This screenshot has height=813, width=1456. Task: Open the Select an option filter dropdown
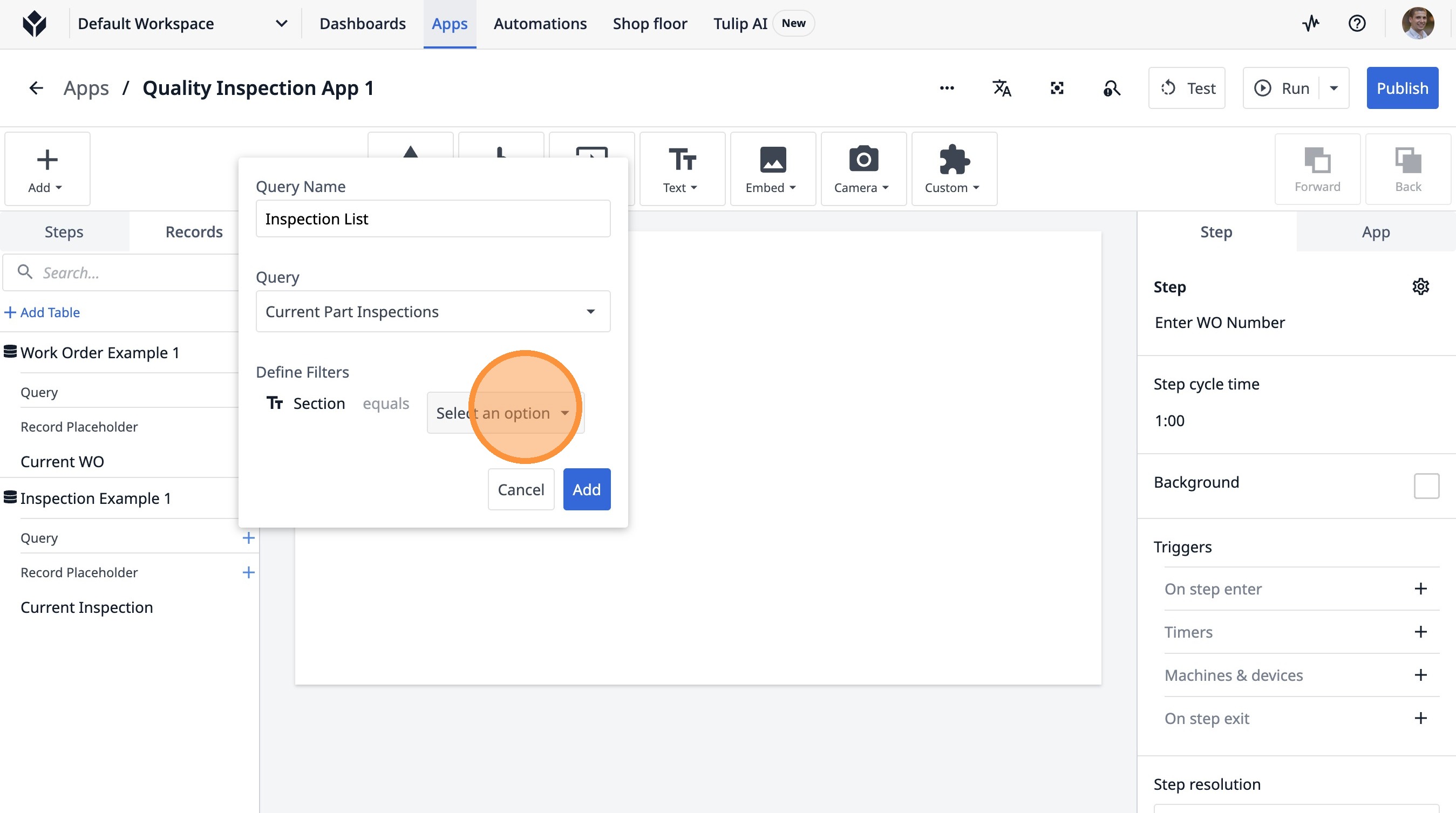pos(505,413)
